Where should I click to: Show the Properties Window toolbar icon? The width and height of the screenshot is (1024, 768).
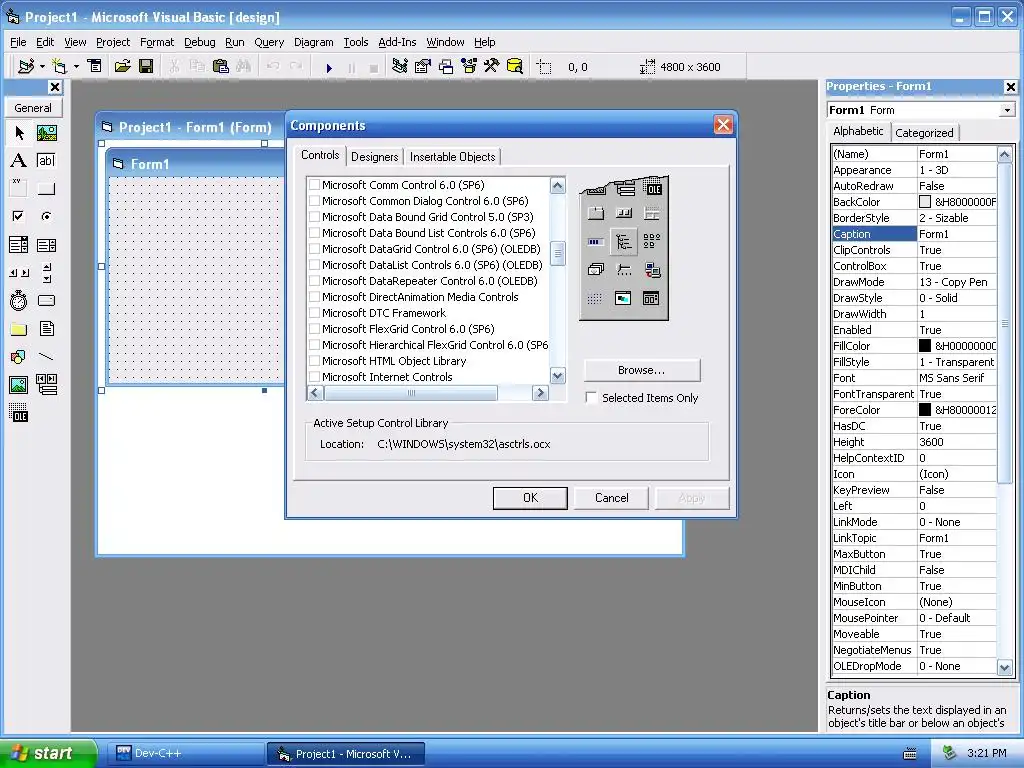(x=423, y=66)
